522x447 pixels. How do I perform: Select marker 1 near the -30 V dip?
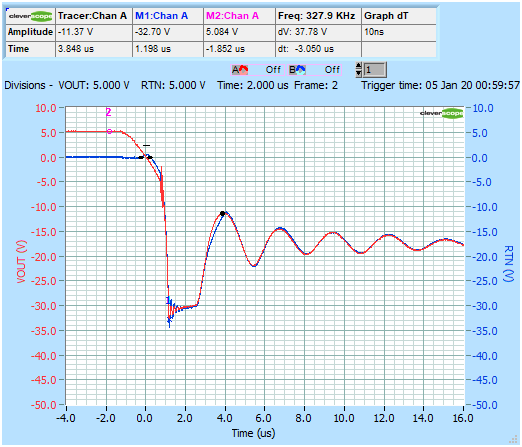click(x=168, y=301)
